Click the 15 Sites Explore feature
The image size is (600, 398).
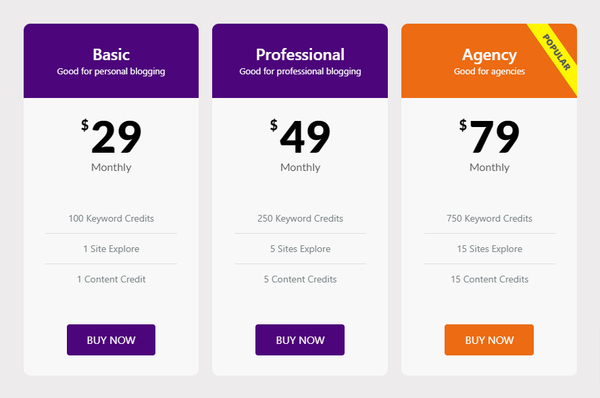tap(489, 249)
